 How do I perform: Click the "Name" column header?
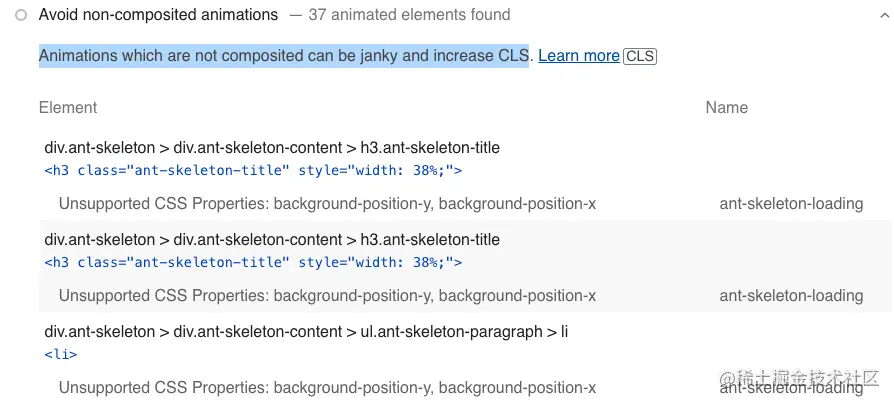(x=726, y=107)
